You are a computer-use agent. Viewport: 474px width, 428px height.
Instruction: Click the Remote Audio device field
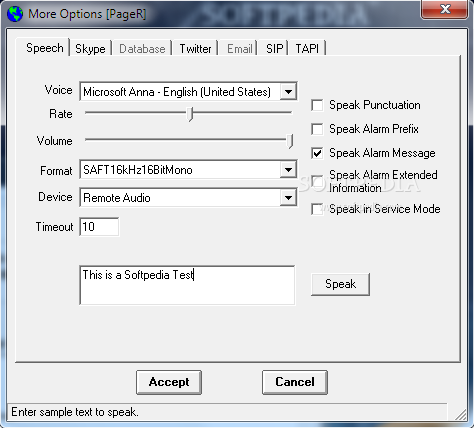[x=188, y=198]
